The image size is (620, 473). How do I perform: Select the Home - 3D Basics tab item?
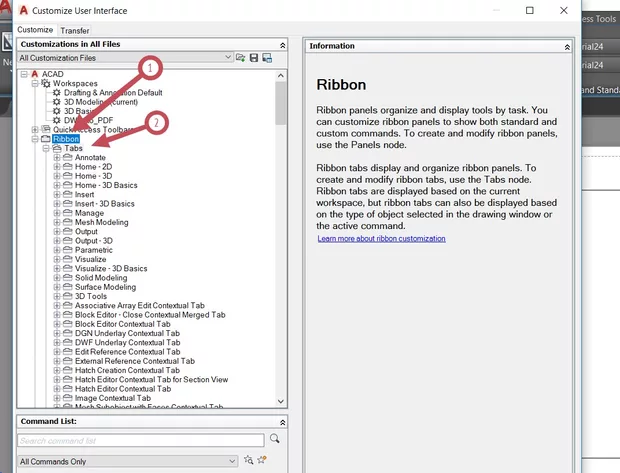pyautogui.click(x=106, y=185)
